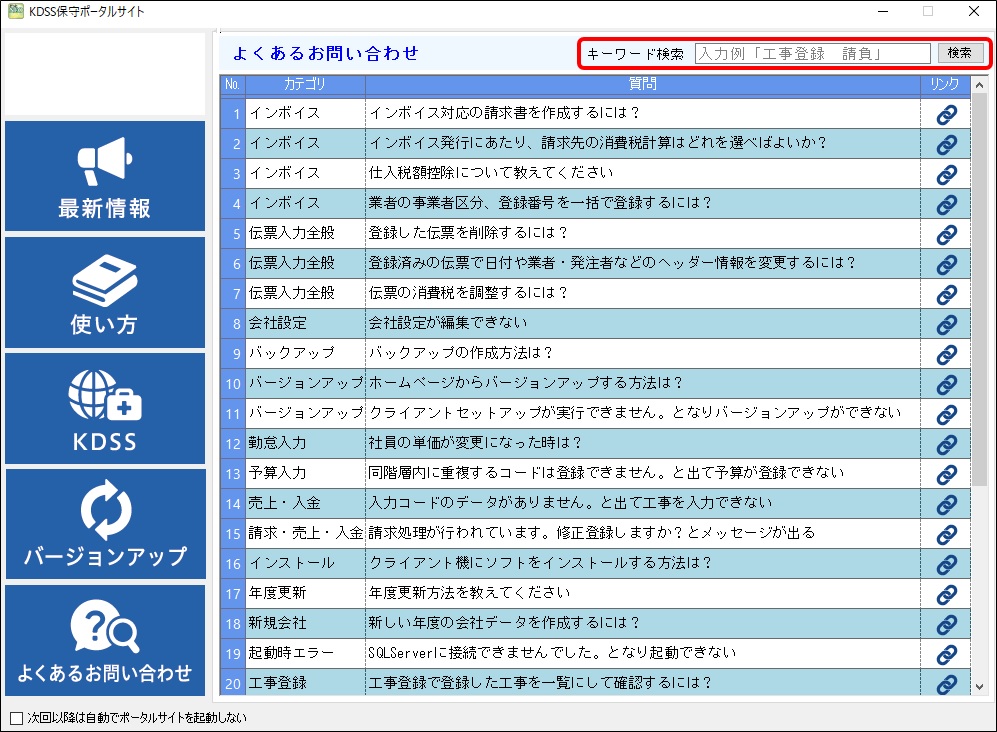Open link icon for 年度更新方法を教えてください
The image size is (997, 732).
946,595
